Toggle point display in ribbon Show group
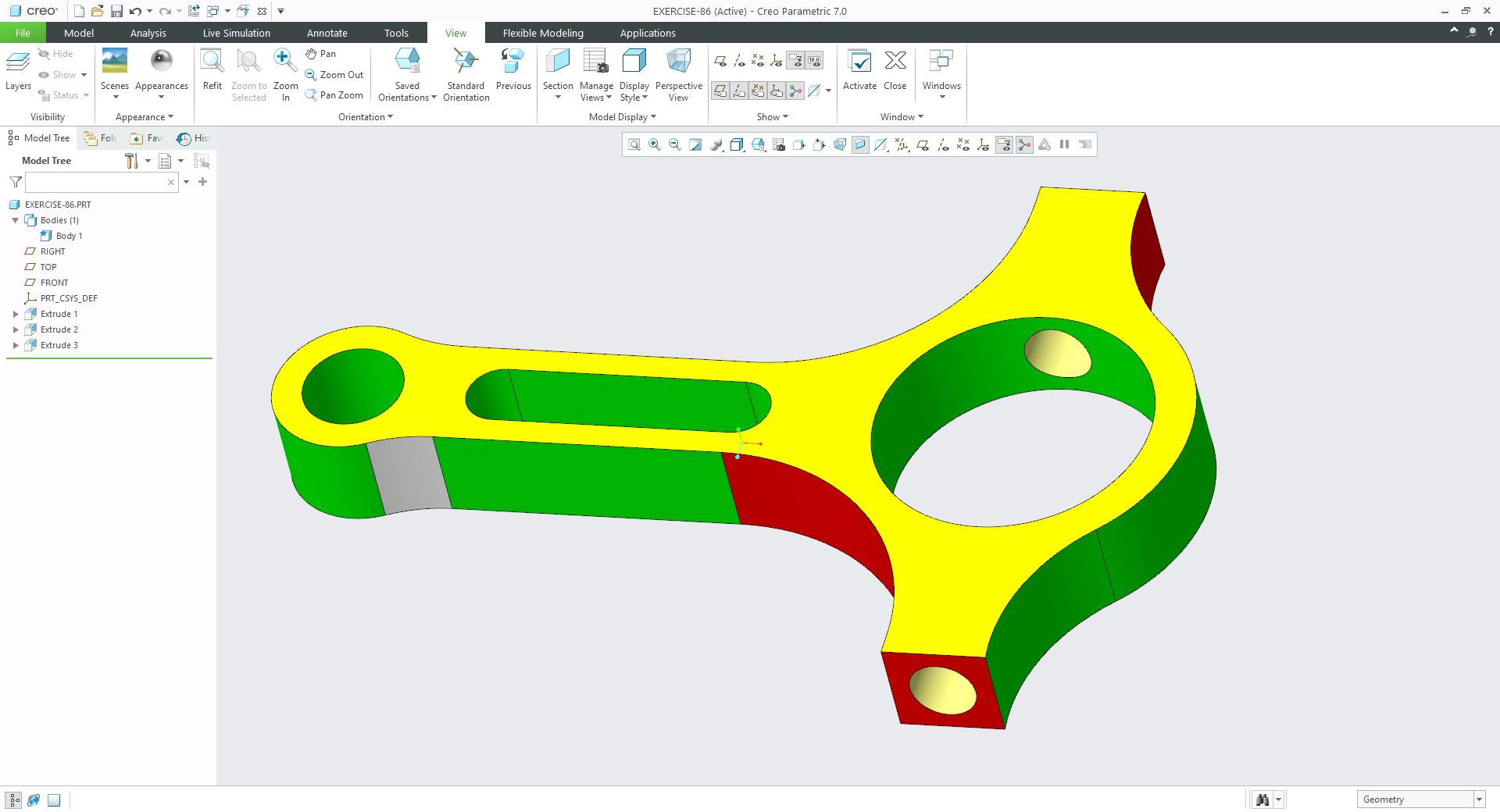 point(758,61)
